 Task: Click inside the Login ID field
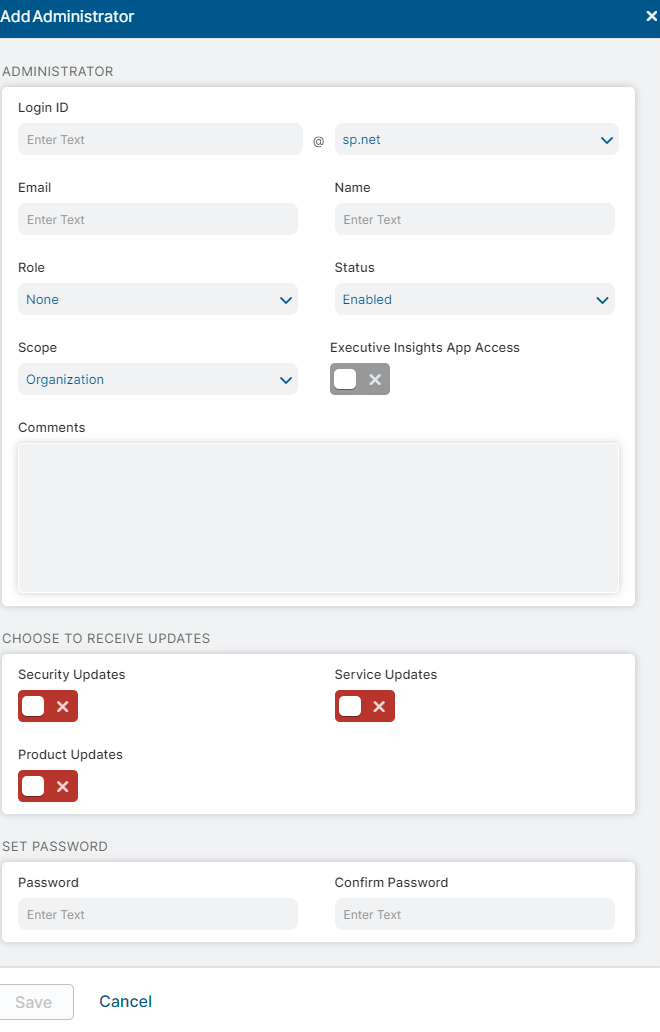tap(160, 139)
